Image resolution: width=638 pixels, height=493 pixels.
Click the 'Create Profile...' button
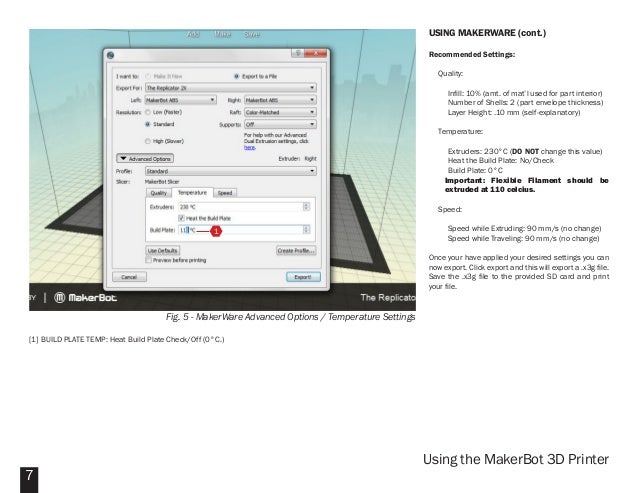[x=296, y=251]
